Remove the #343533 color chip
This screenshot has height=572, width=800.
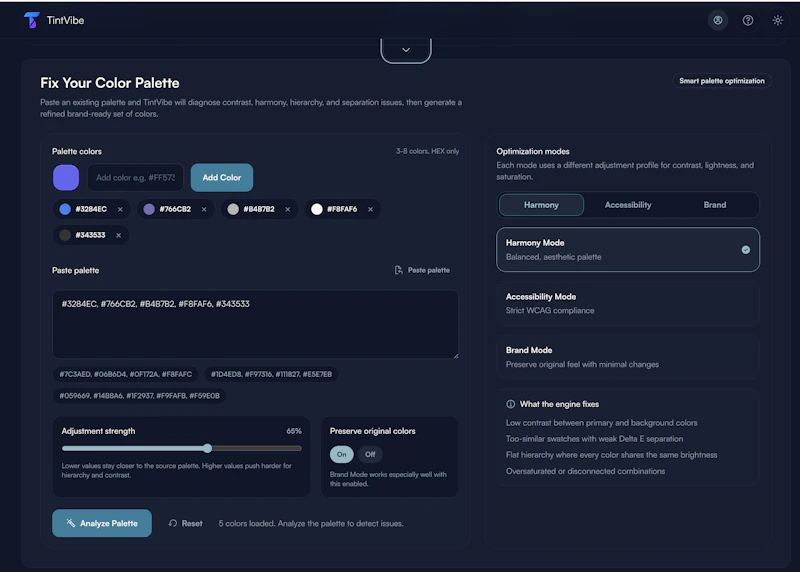(x=118, y=235)
